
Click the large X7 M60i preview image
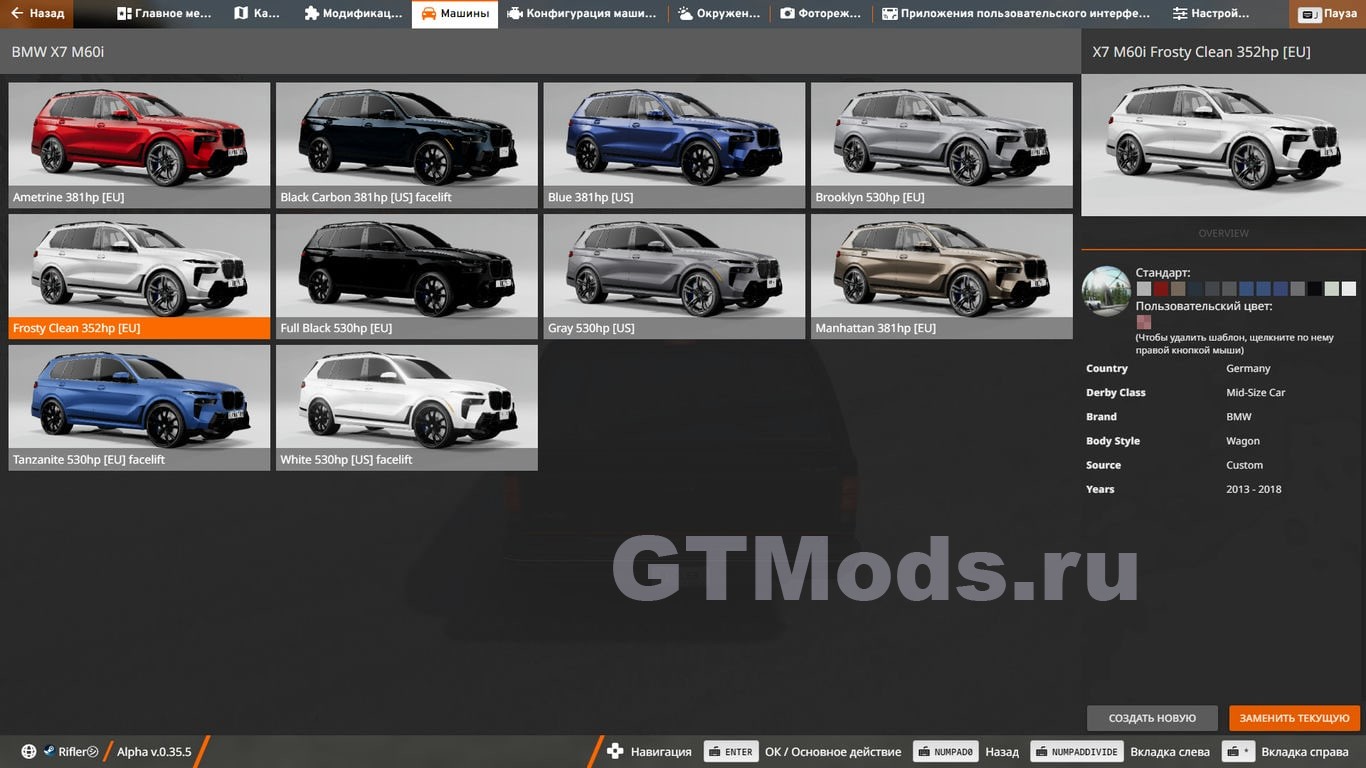coord(1223,145)
